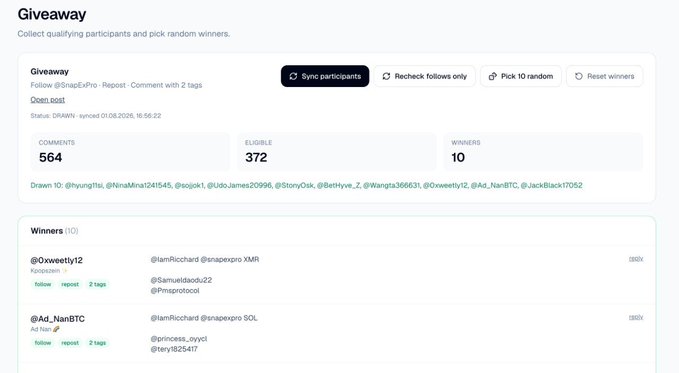The width and height of the screenshot is (679, 373).
Task: Click the Drawn 10 winners list text
Action: pos(306,185)
